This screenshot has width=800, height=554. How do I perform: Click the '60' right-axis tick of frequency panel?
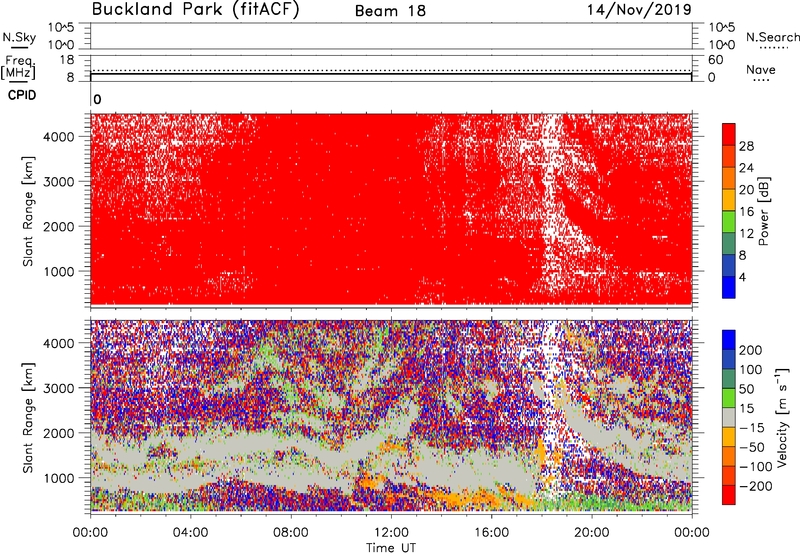tap(715, 60)
